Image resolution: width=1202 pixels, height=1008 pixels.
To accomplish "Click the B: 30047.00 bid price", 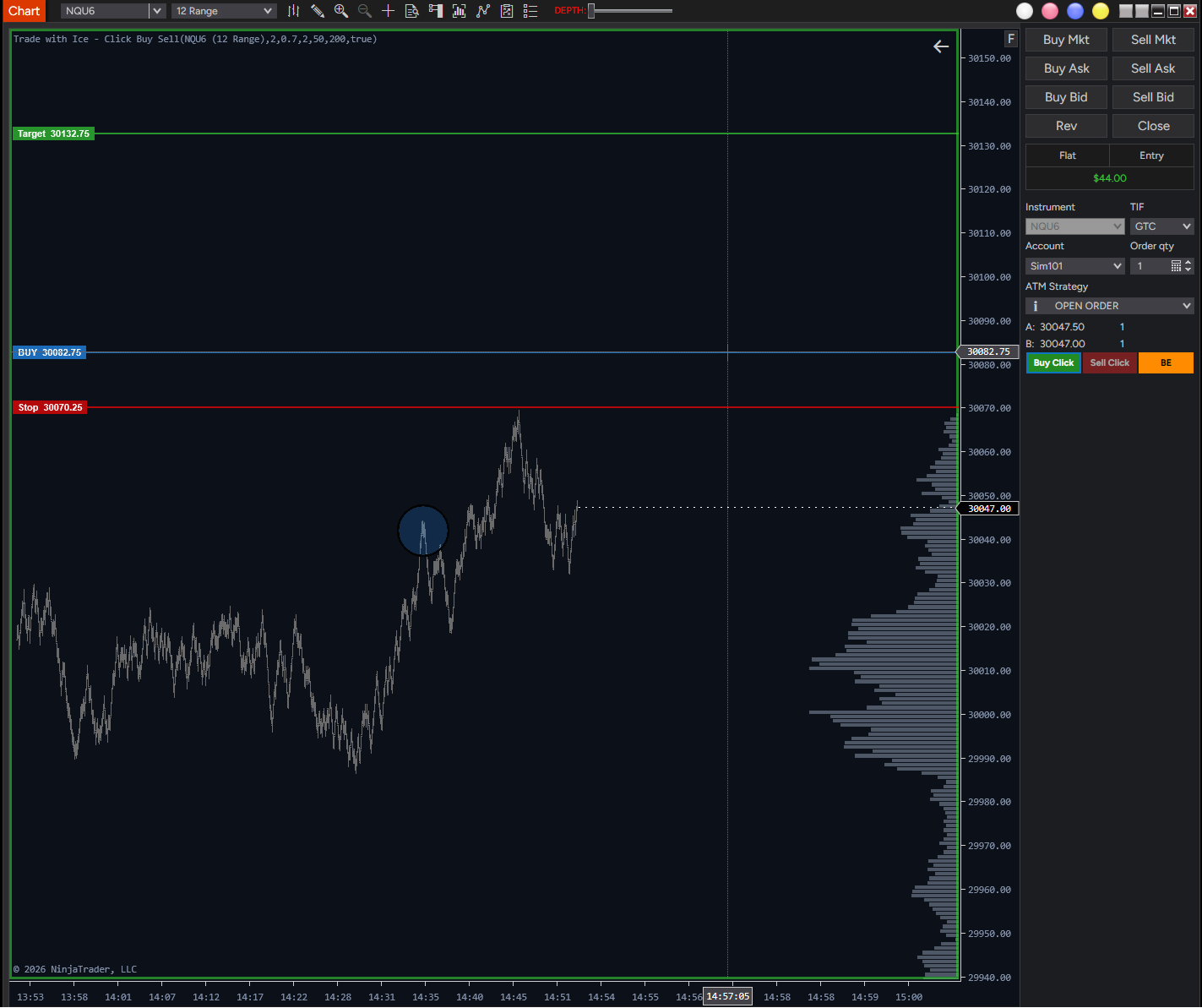I will (1055, 344).
